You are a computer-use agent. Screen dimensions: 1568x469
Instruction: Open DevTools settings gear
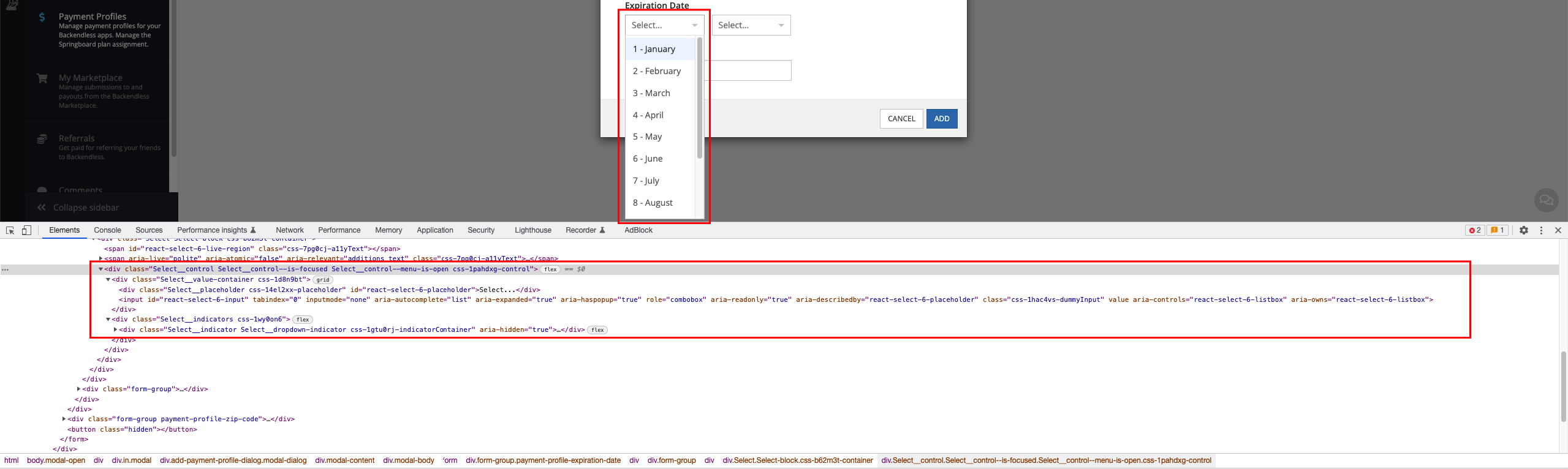tap(1524, 230)
